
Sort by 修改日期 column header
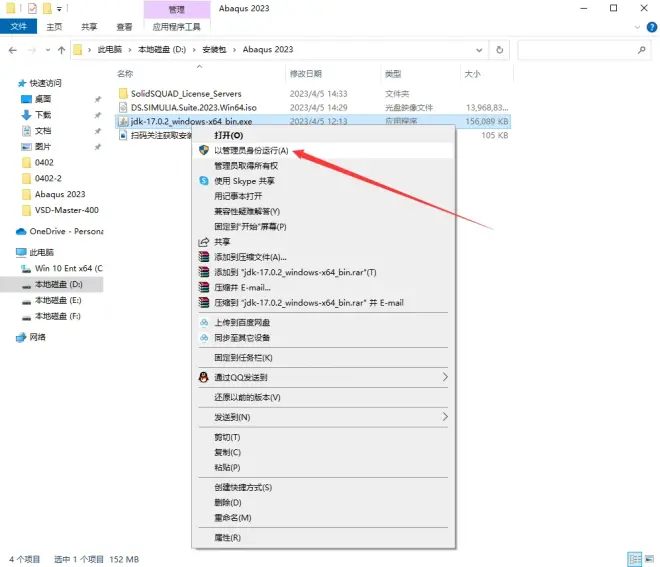(x=306, y=74)
